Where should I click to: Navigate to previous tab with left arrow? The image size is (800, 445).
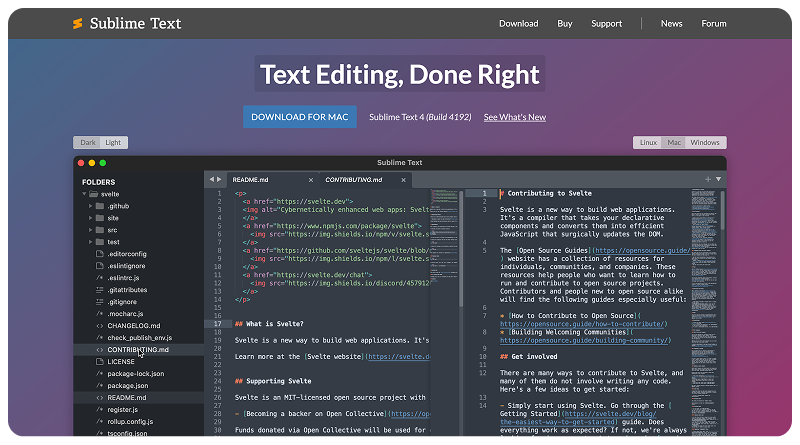tap(212, 180)
